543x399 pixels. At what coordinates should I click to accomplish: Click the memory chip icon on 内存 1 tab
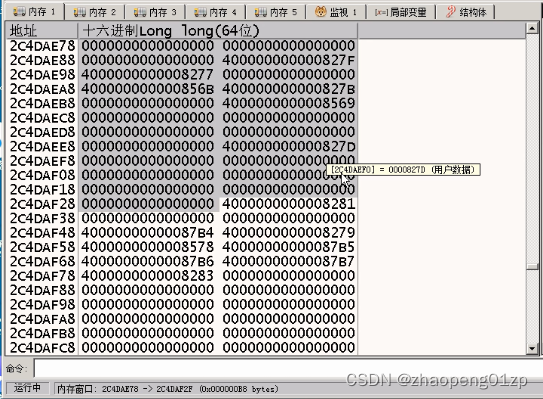click(x=19, y=12)
